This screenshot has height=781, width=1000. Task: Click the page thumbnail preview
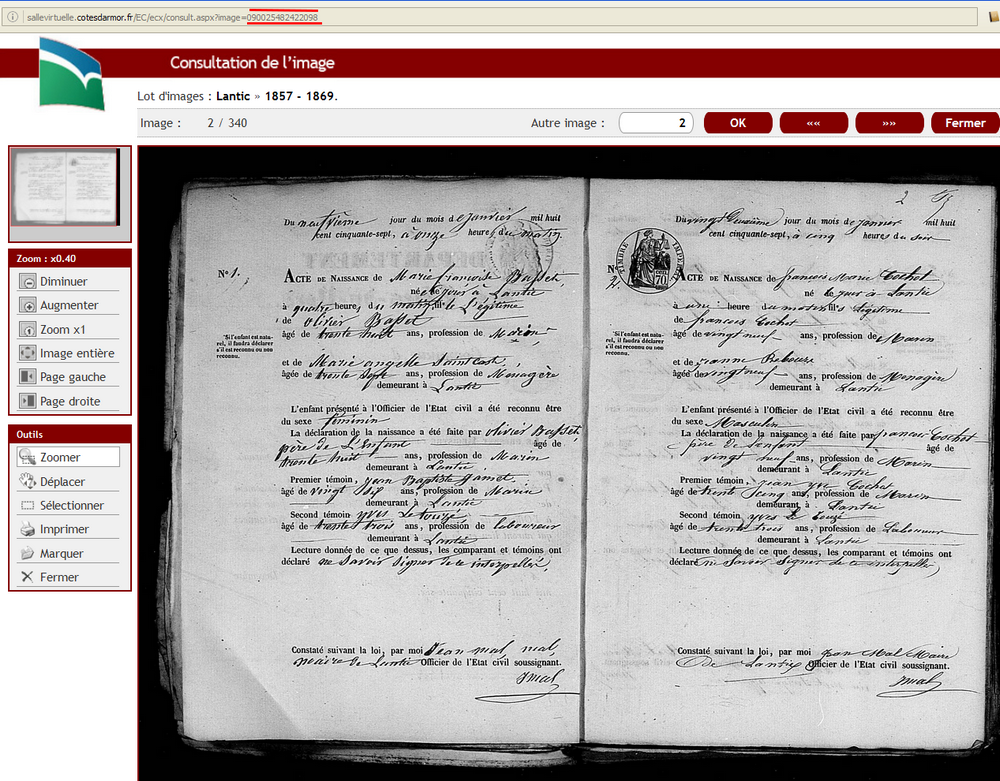click(x=69, y=193)
